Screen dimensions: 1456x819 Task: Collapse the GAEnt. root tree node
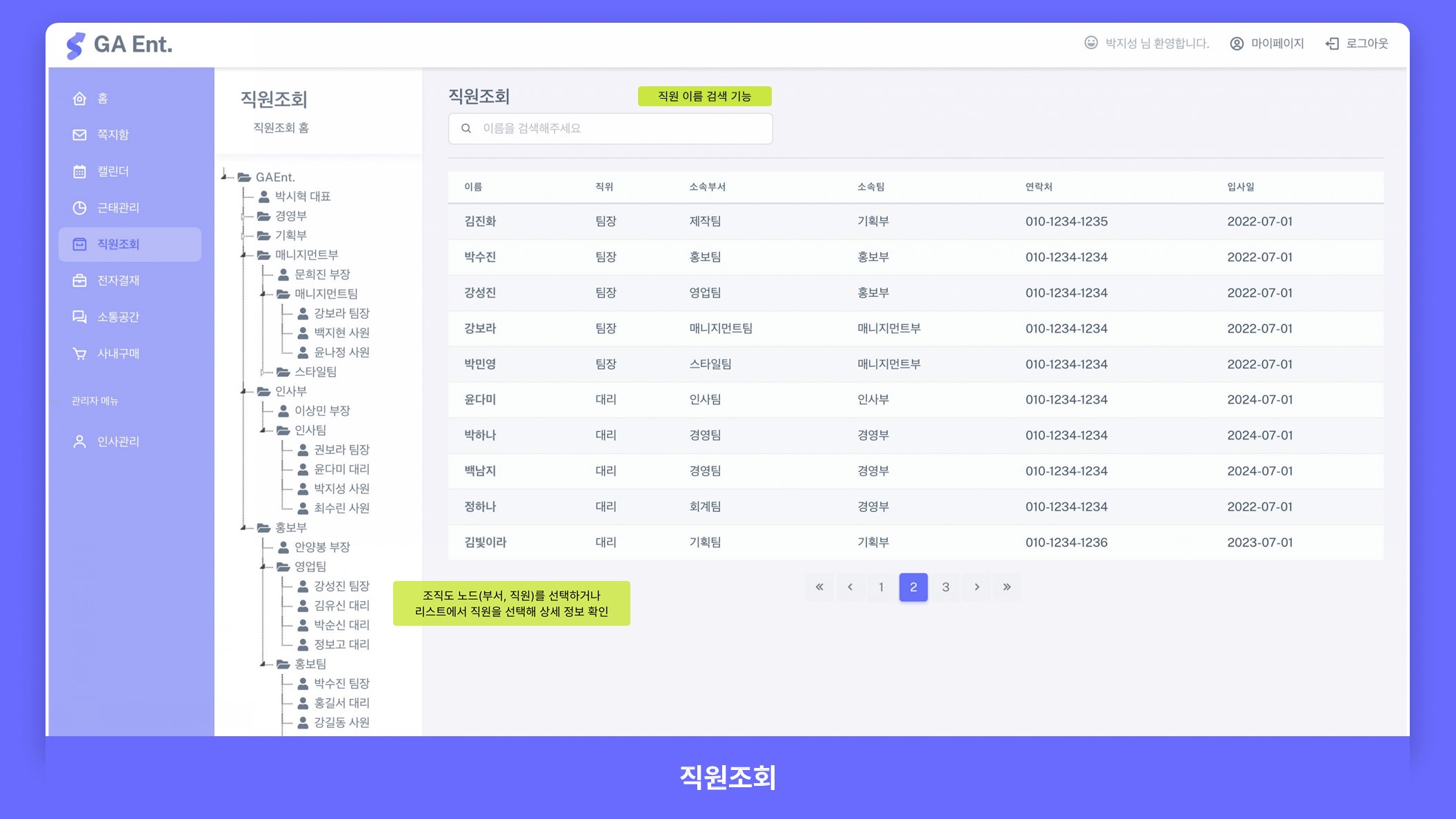(x=224, y=177)
